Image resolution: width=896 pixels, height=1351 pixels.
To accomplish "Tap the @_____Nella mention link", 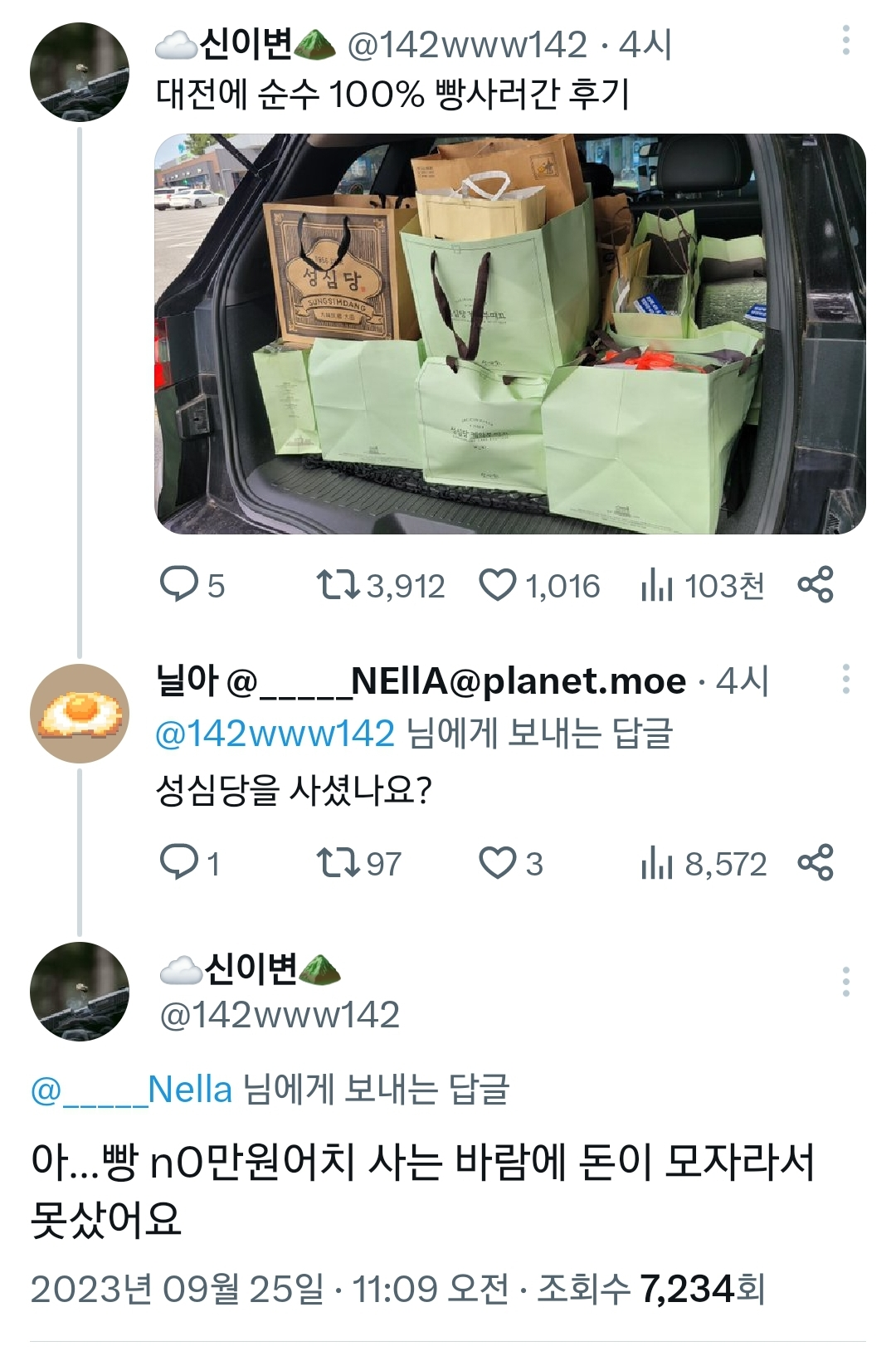I will click(131, 1089).
